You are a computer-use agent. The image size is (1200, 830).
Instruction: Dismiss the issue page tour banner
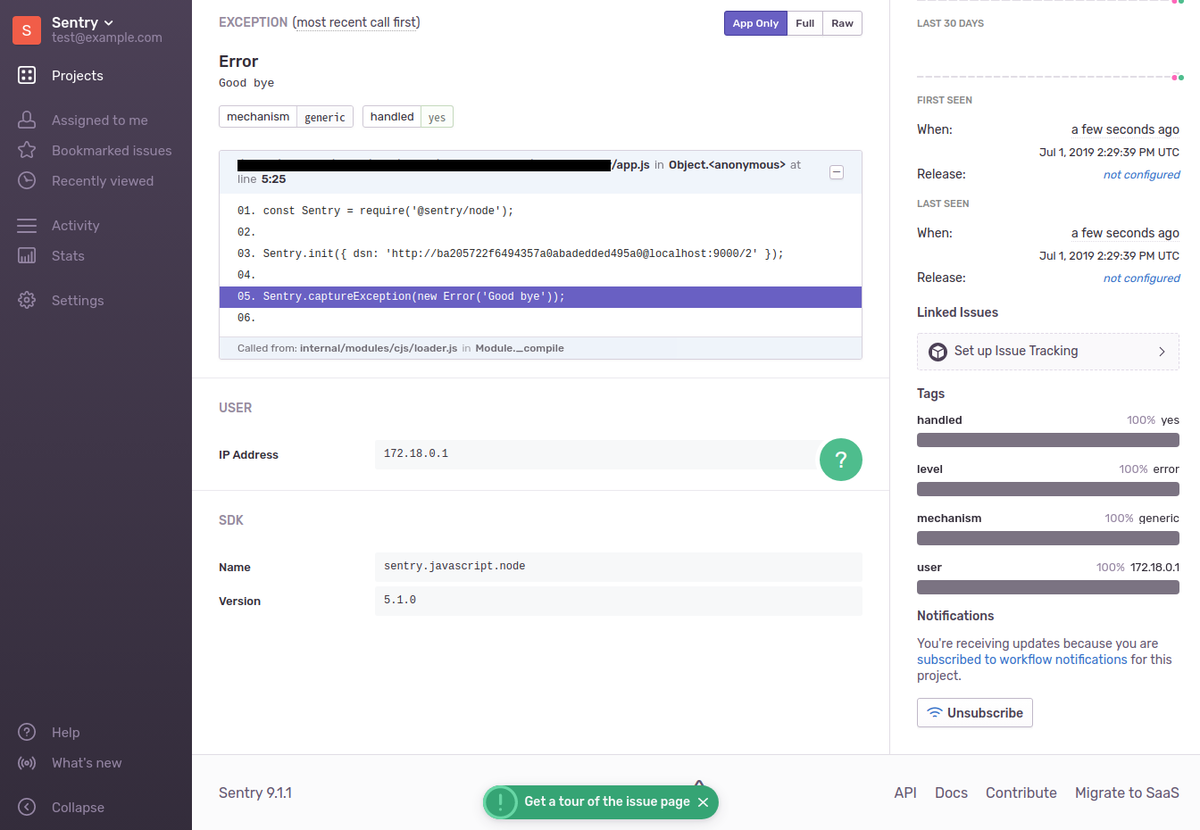click(x=703, y=802)
